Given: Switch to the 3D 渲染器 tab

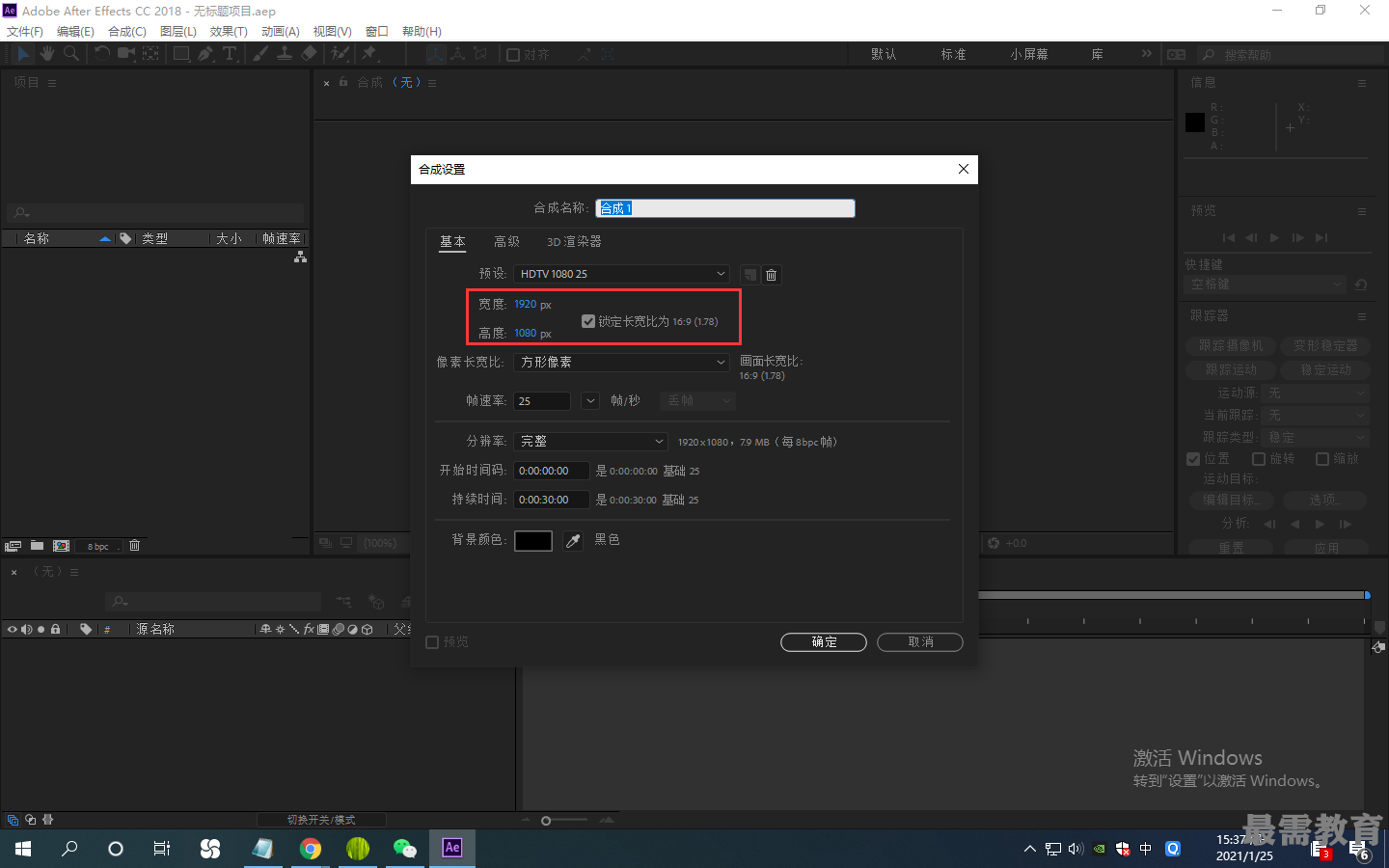Looking at the screenshot, I should coord(574,242).
